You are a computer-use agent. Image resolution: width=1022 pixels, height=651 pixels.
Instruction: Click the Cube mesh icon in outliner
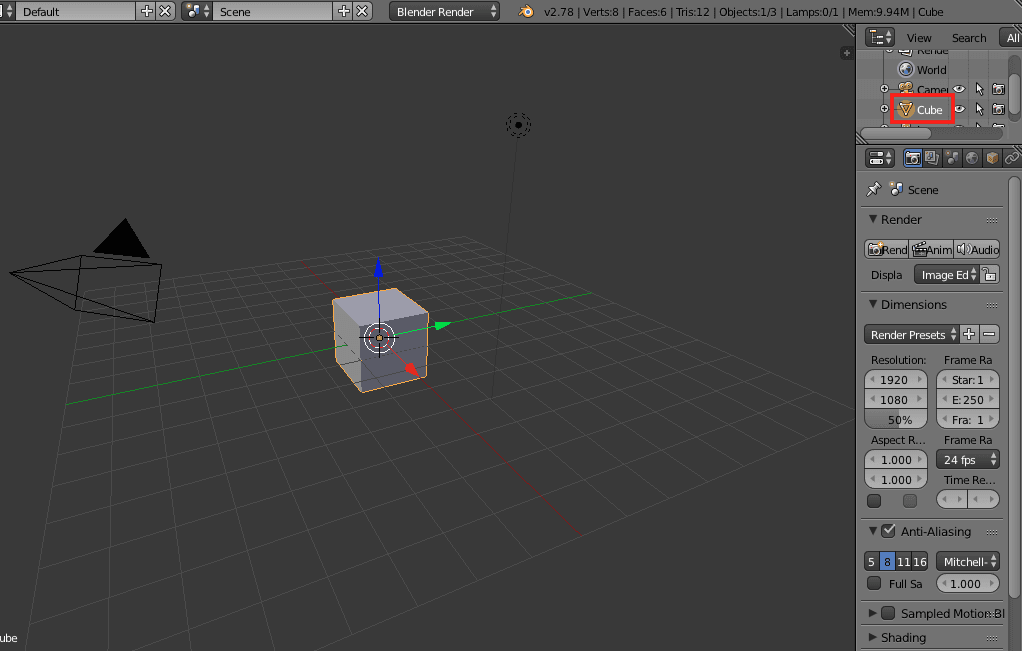coord(905,109)
